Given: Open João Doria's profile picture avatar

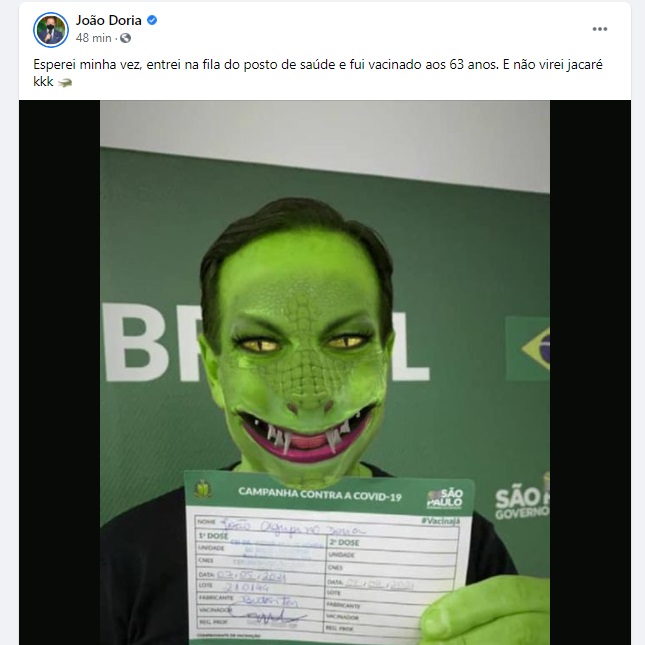Looking at the screenshot, I should [51, 30].
